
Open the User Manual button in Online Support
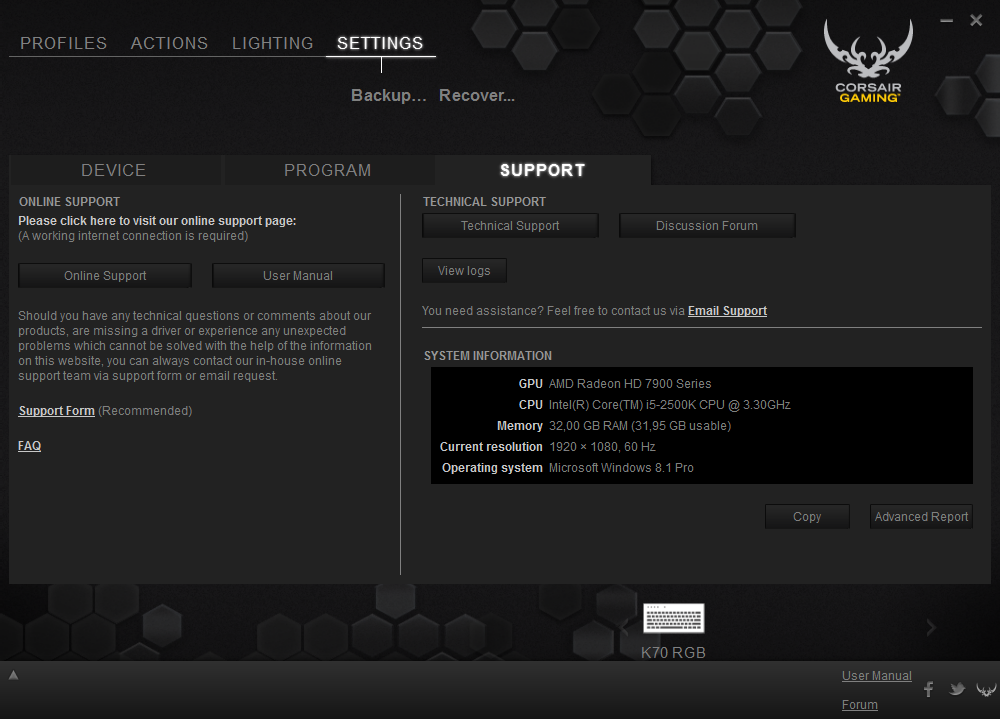click(x=298, y=276)
